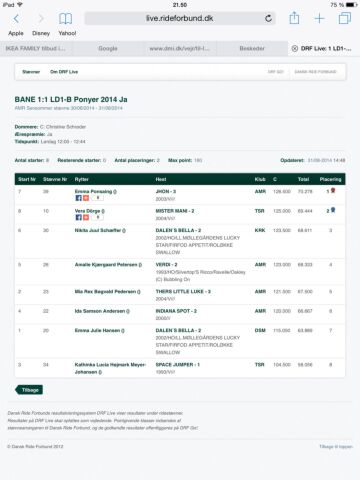Click horse name SPACE JUMPER - 1
The image size is (360, 480).
177,365
